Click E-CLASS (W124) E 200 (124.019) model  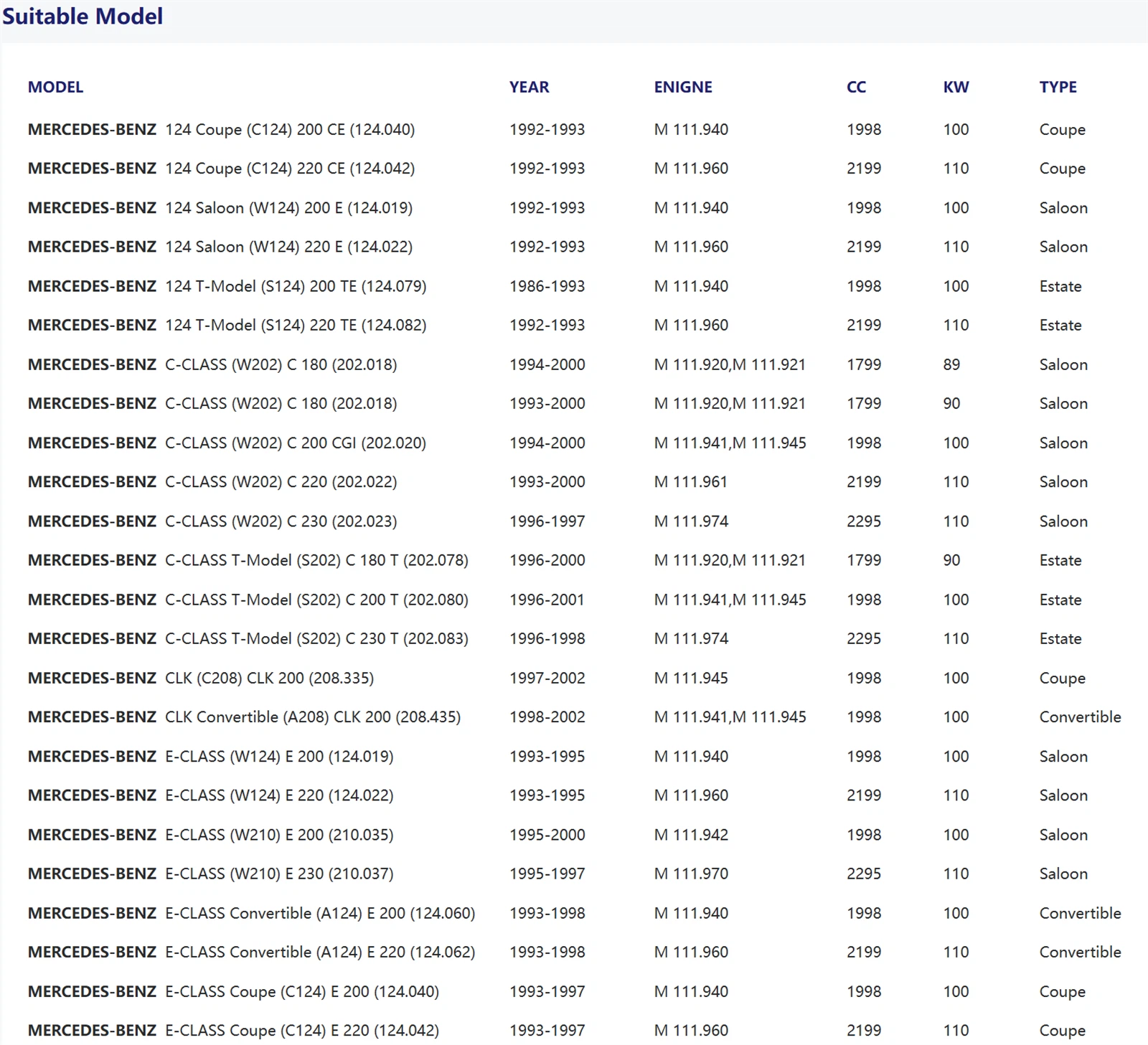(279, 757)
